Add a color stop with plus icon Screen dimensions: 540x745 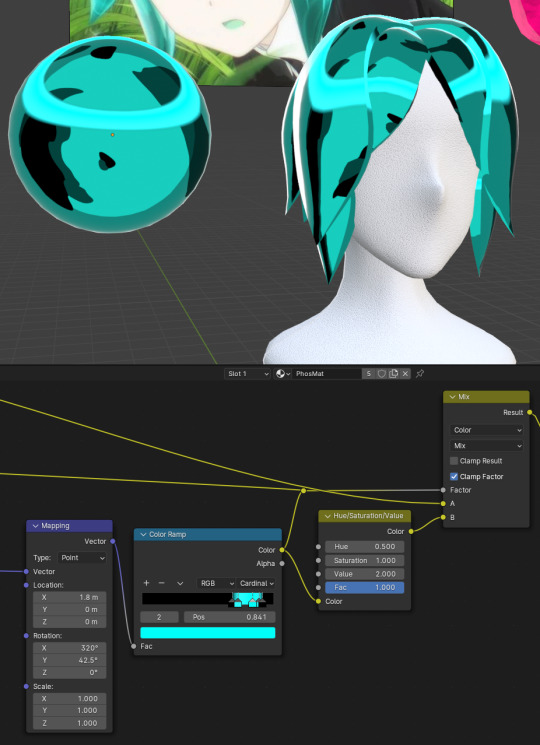tap(146, 583)
